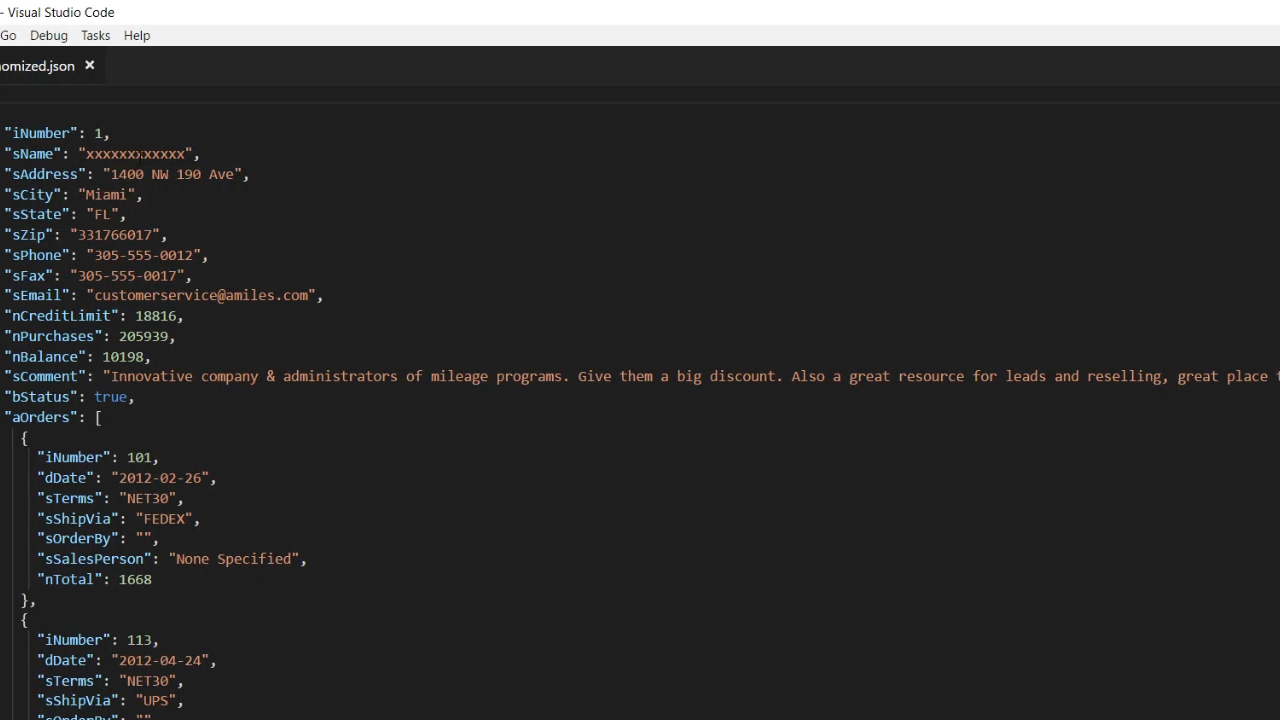Click the "sComment" key in the editor

pos(45,376)
